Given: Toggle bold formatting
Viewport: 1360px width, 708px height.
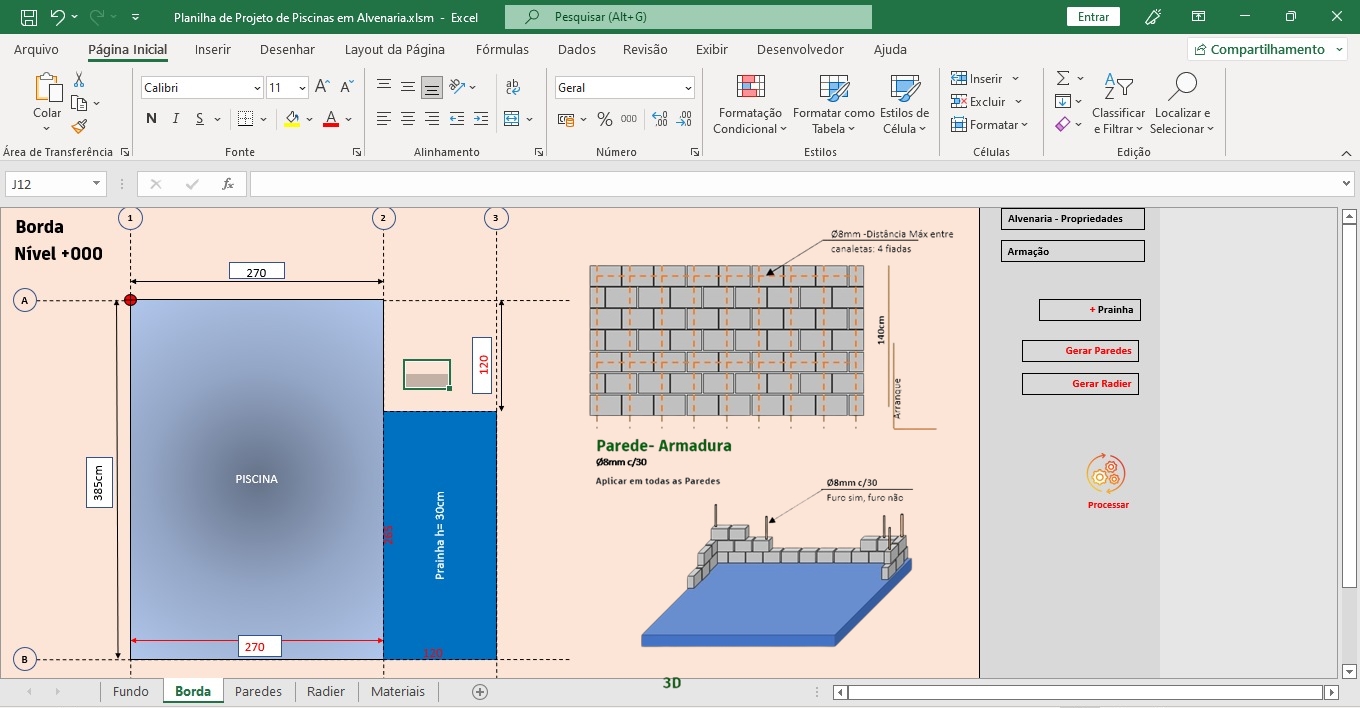Looking at the screenshot, I should tap(151, 119).
